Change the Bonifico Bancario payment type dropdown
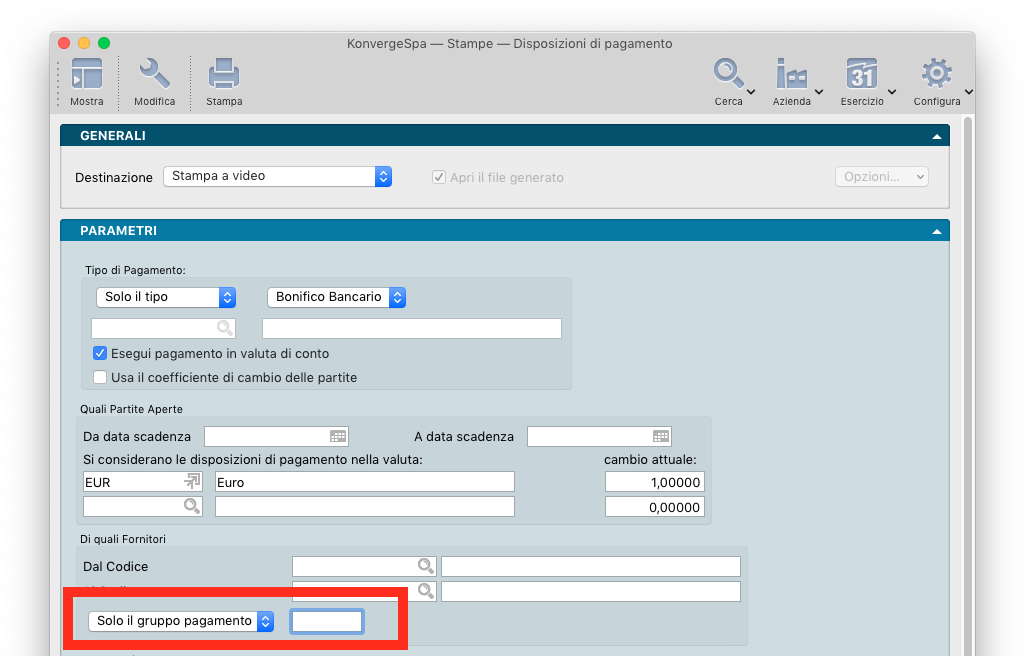Viewport: 1023px width, 656px height. click(336, 297)
